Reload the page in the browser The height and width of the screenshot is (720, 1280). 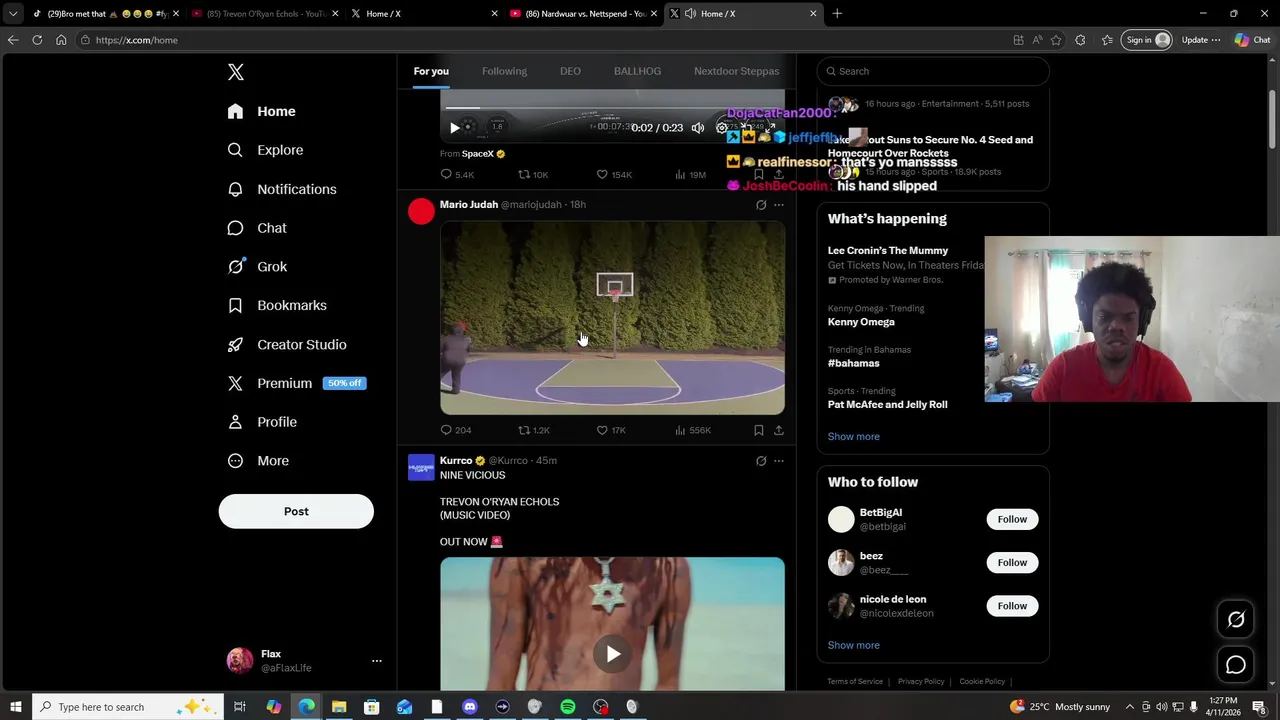pyautogui.click(x=37, y=40)
